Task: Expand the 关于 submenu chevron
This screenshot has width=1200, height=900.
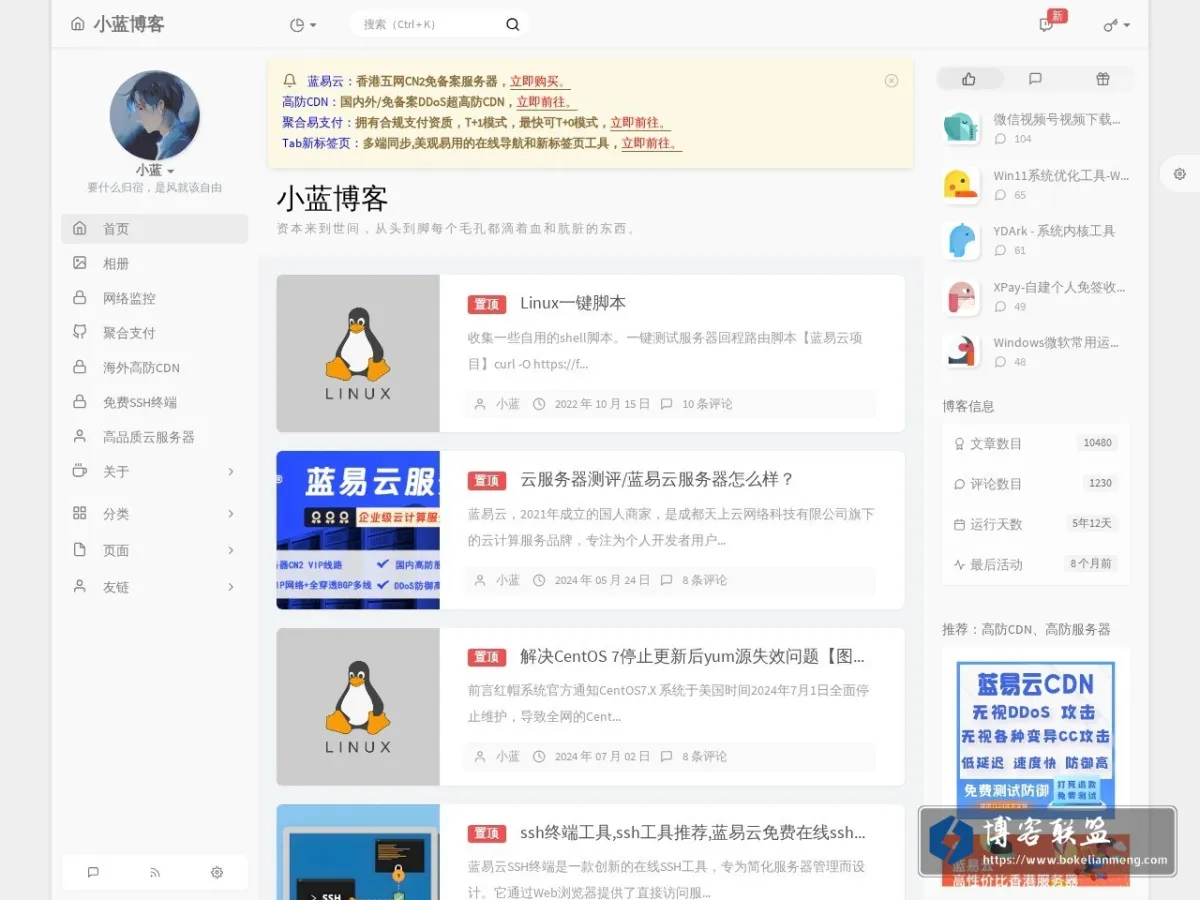Action: [231, 471]
